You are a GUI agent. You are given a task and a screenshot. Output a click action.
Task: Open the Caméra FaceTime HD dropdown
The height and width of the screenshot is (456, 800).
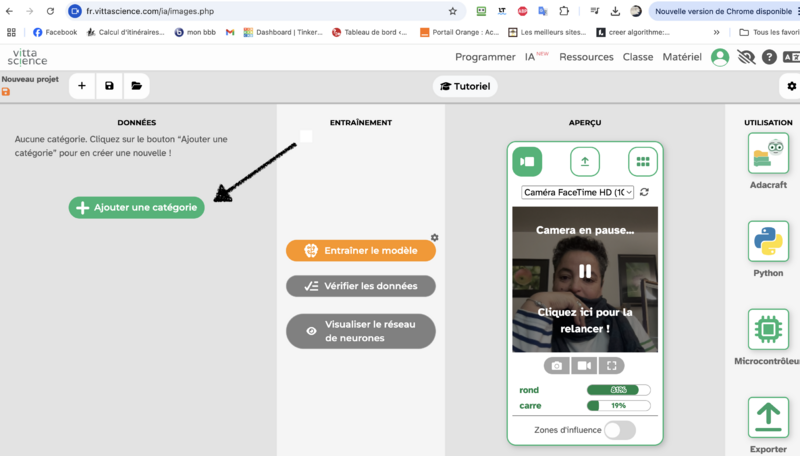577,192
